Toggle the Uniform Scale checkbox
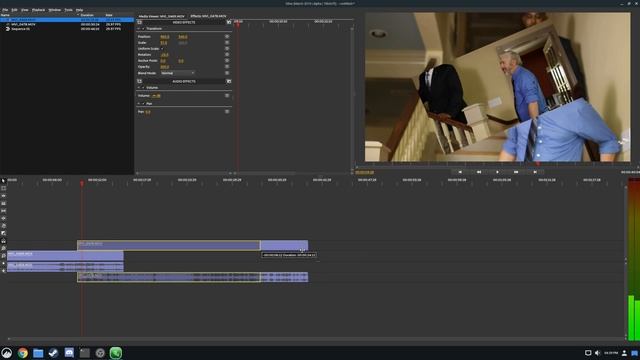This screenshot has height=360, width=640. point(162,49)
